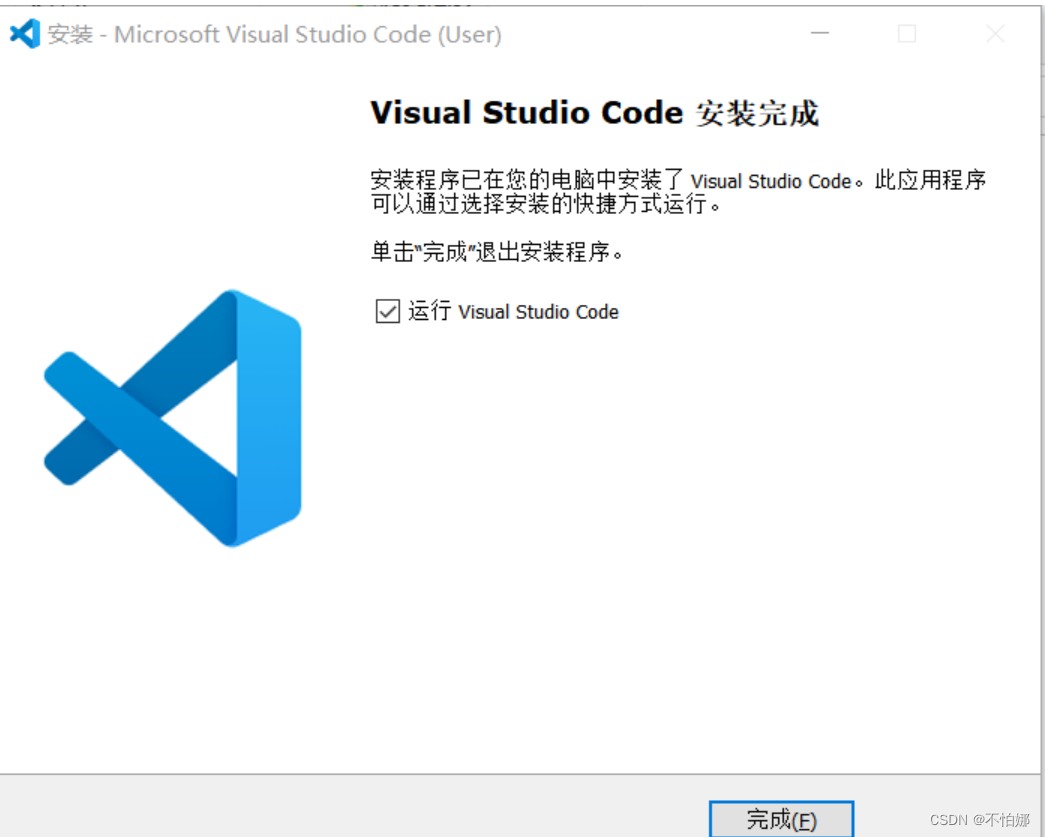The image size is (1045, 837).
Task: Minimize the installer window
Action: point(820,33)
